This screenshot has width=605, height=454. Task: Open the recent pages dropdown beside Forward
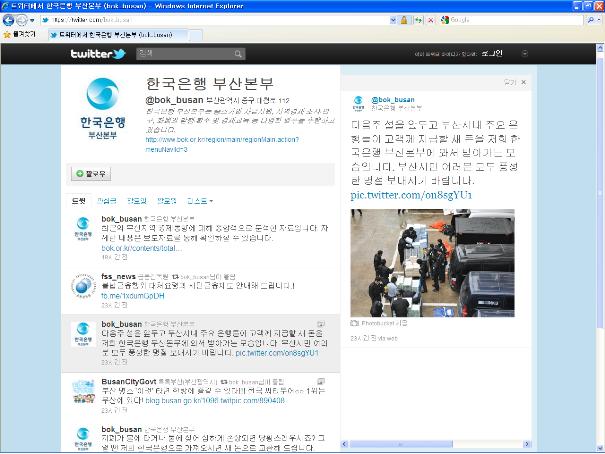(32, 20)
